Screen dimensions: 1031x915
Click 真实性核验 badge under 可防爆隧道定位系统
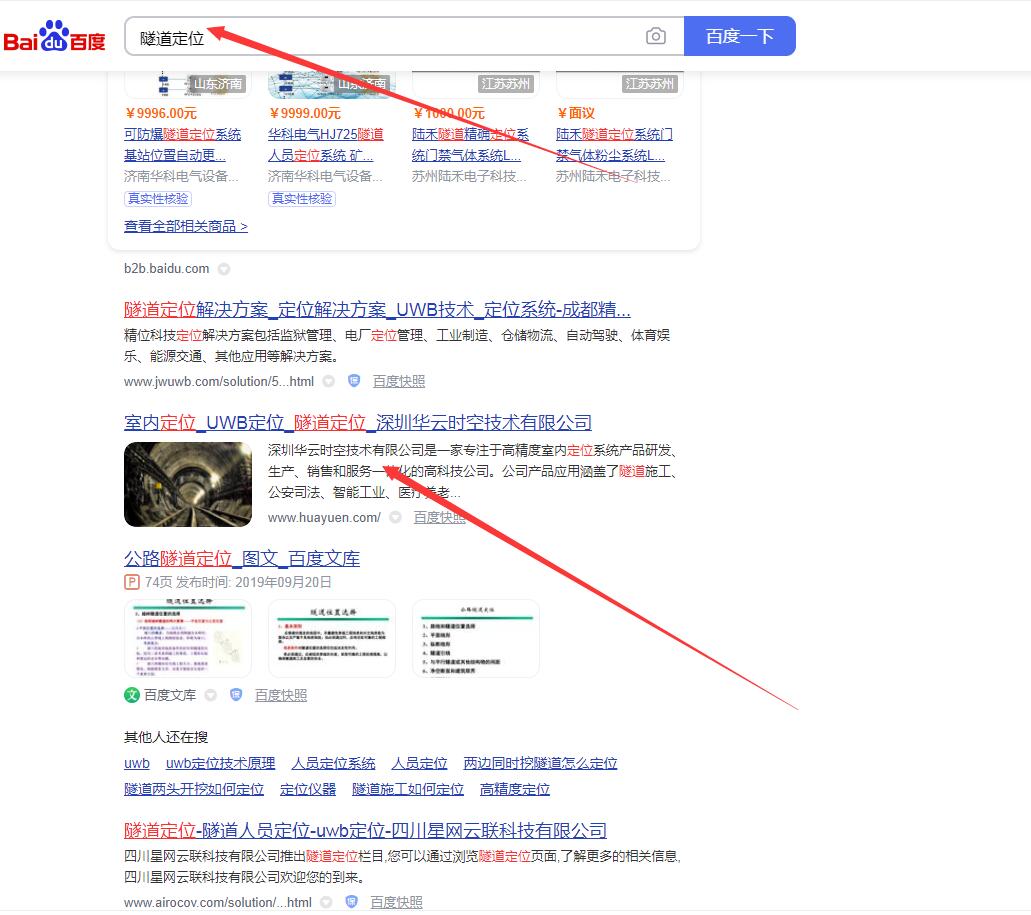pos(158,199)
